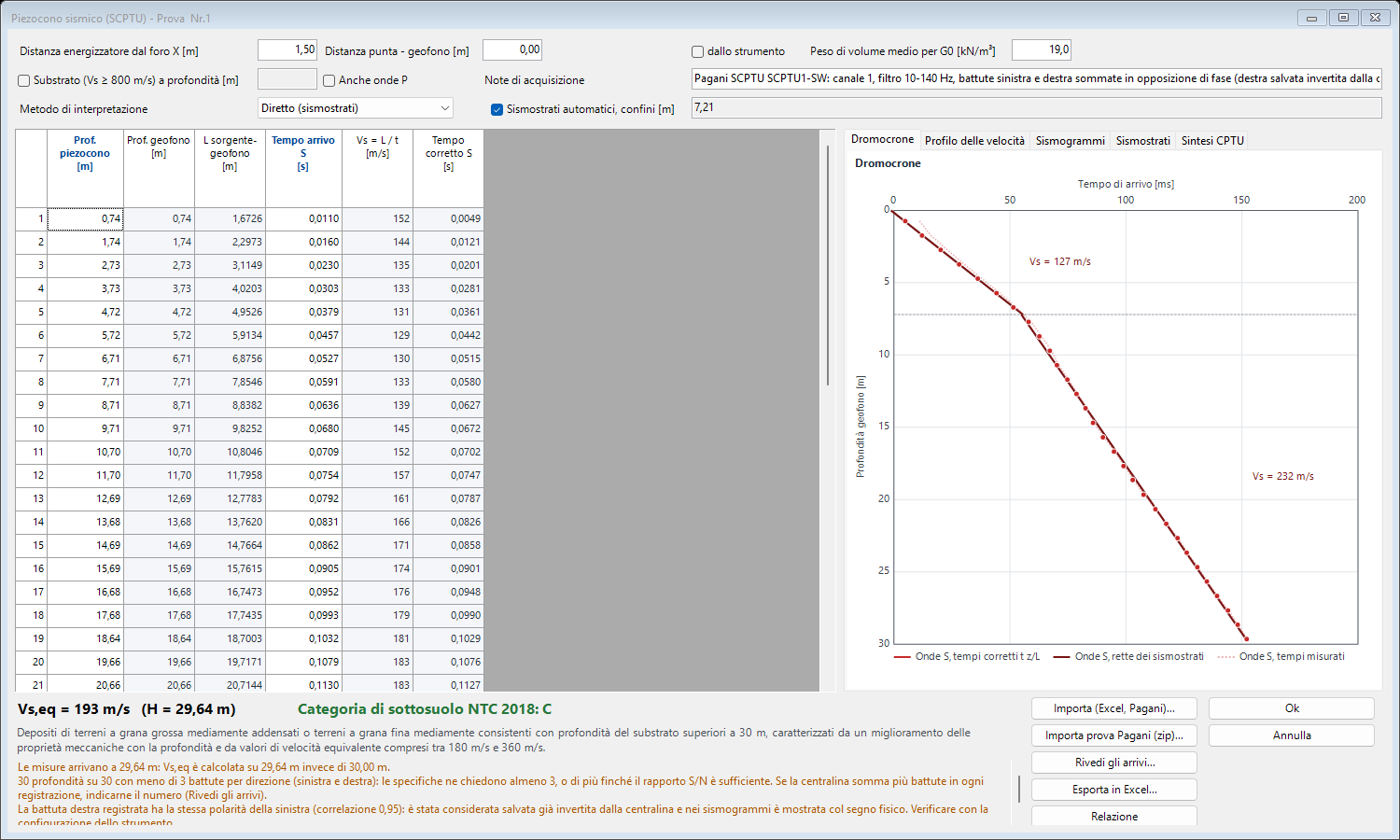
Task: Tick the dallo strumento checkbox
Action: click(x=697, y=51)
